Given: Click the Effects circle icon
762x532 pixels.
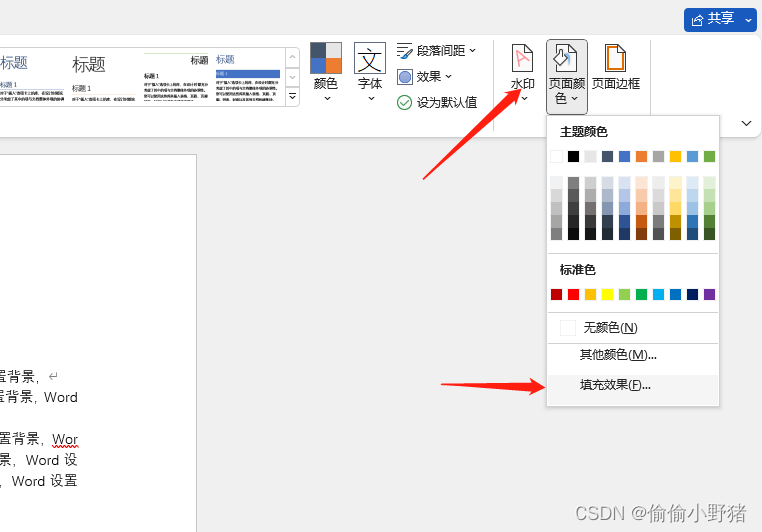Looking at the screenshot, I should (x=404, y=77).
